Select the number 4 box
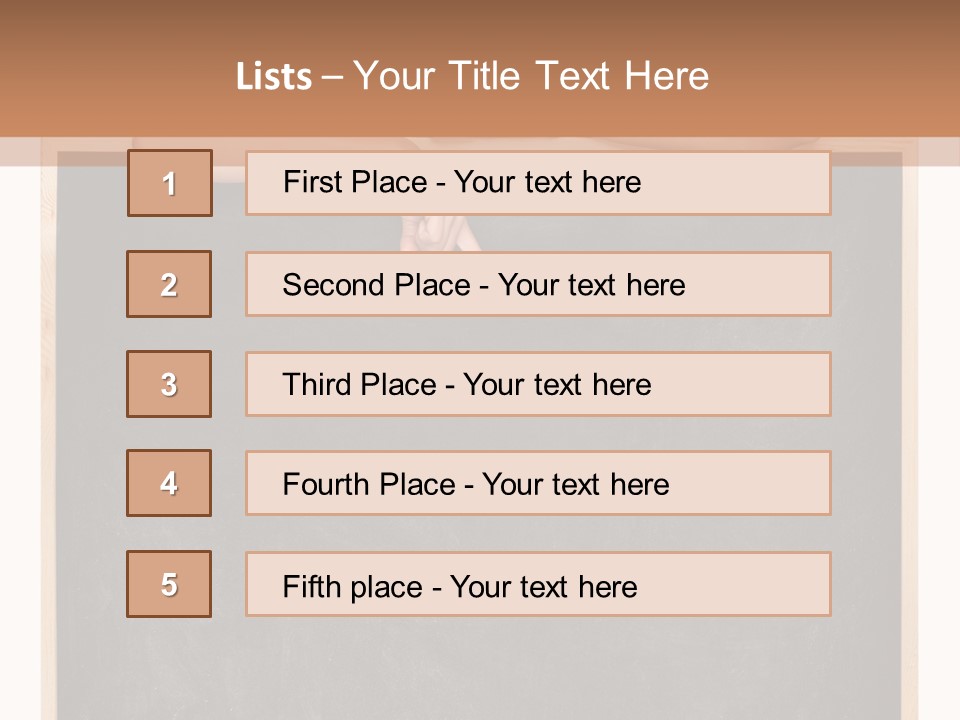The image size is (960, 720). click(169, 483)
